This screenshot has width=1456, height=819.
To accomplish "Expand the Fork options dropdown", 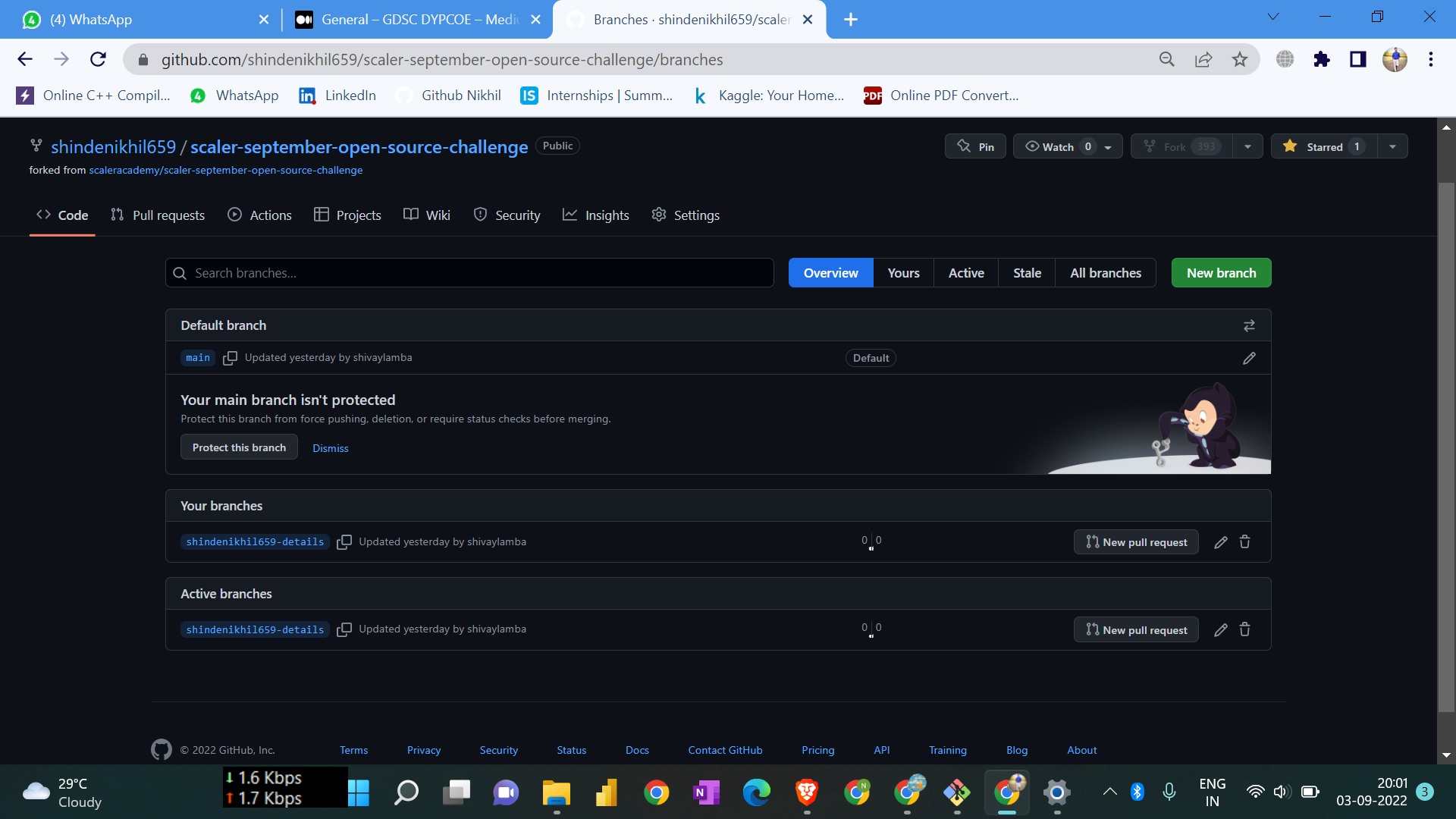I will 1247,146.
